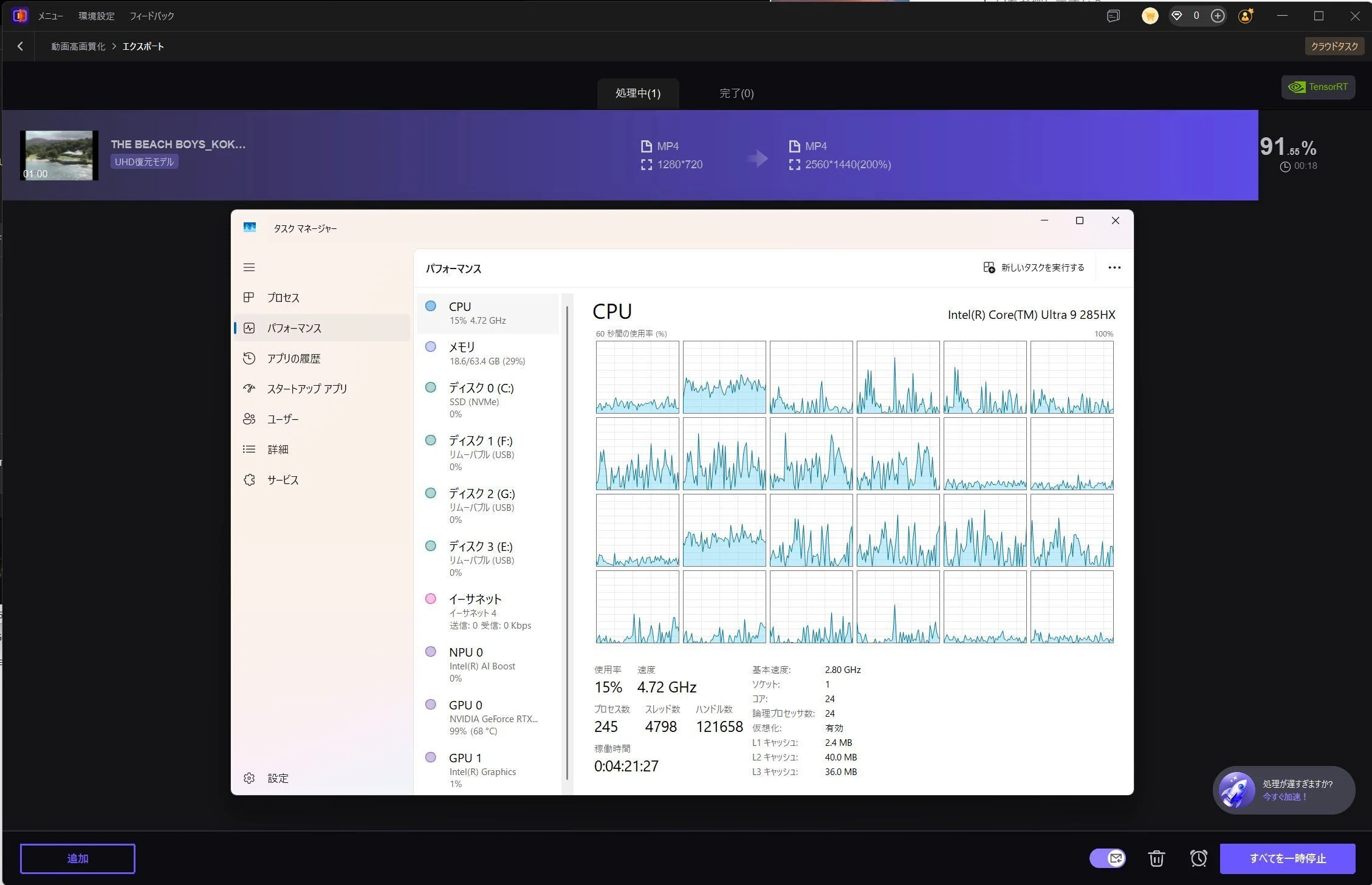Click the rocket acceleration icon
1372x885 pixels.
(x=1237, y=790)
